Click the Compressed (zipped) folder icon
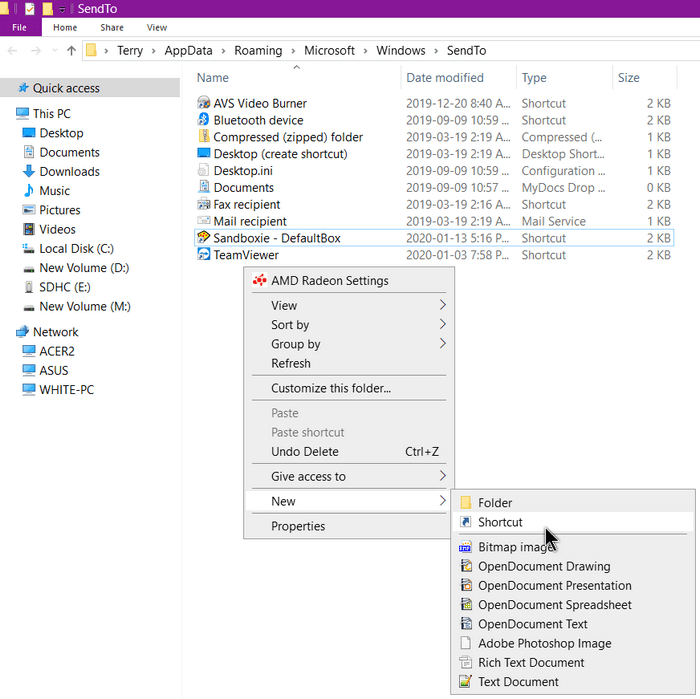The width and height of the screenshot is (700, 699). (x=204, y=137)
